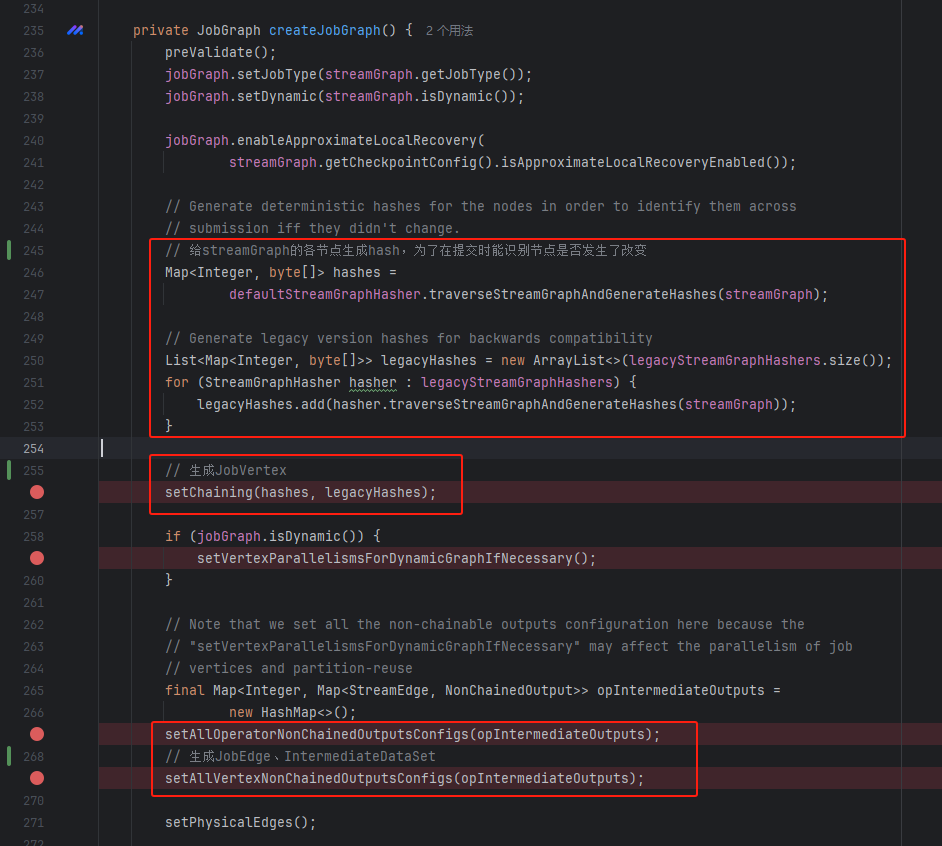Click the '// 生成JobVertex' comment
The image size is (942, 846).
point(226,470)
